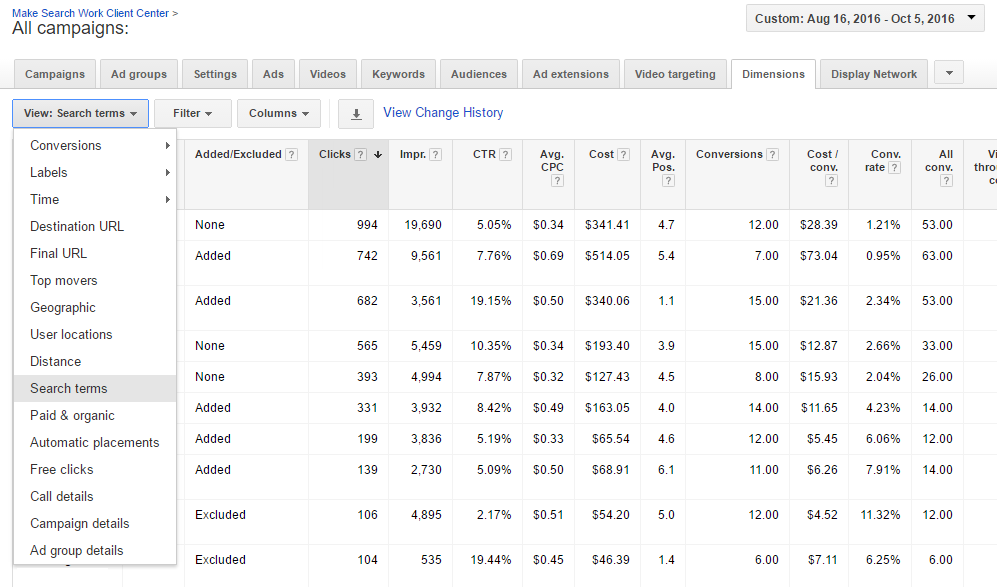Open the custom date range dropdown
The width and height of the screenshot is (997, 587).
point(865,18)
